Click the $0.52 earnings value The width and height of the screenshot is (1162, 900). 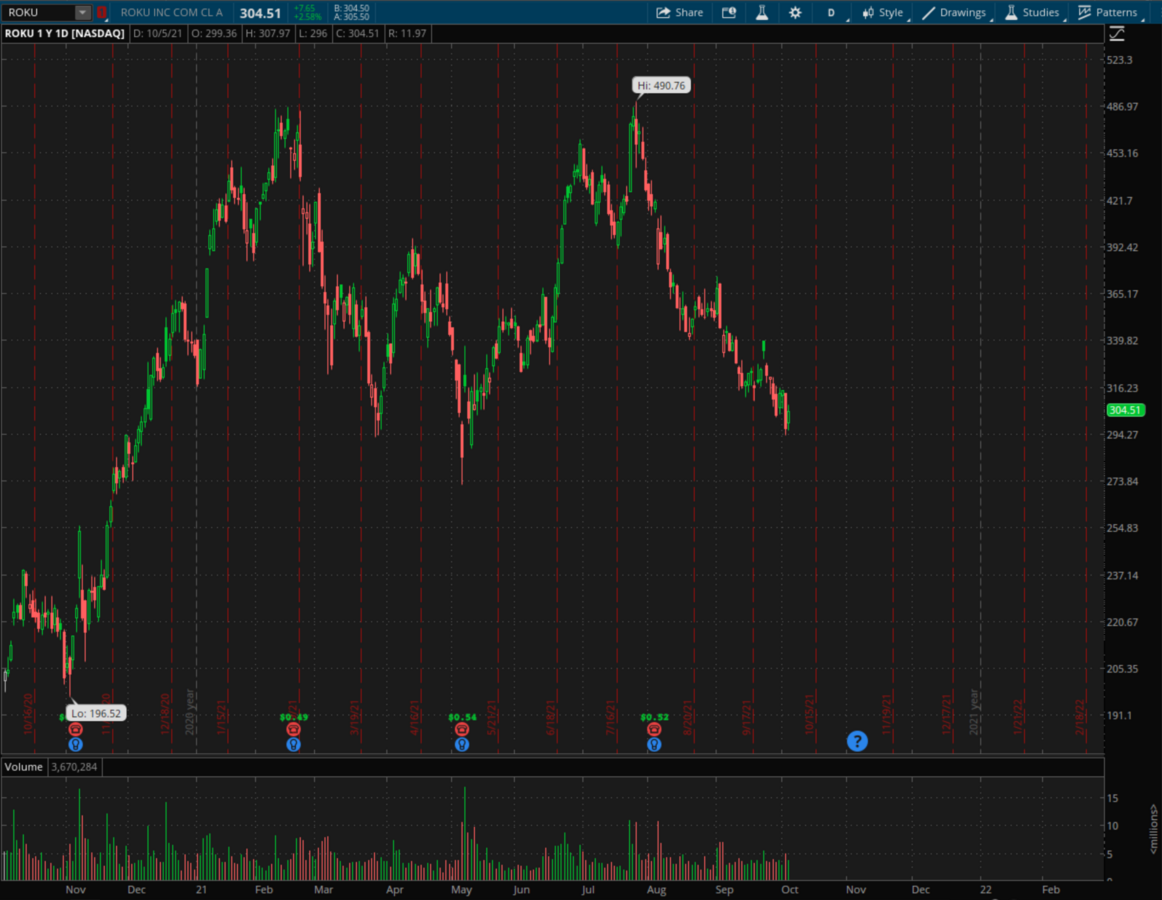click(x=654, y=717)
